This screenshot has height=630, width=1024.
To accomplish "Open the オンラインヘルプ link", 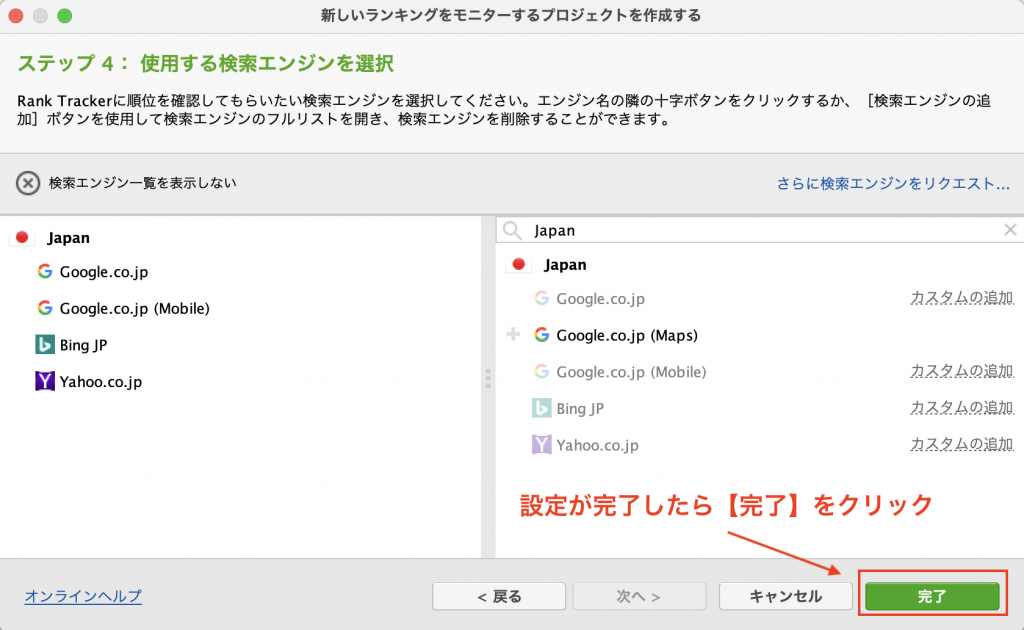I will tap(83, 596).
